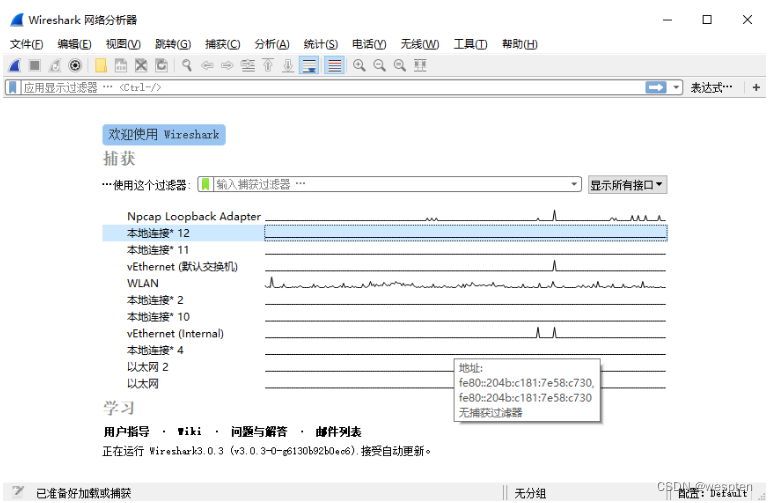Click the zoom out magnifier icon

pos(380,65)
